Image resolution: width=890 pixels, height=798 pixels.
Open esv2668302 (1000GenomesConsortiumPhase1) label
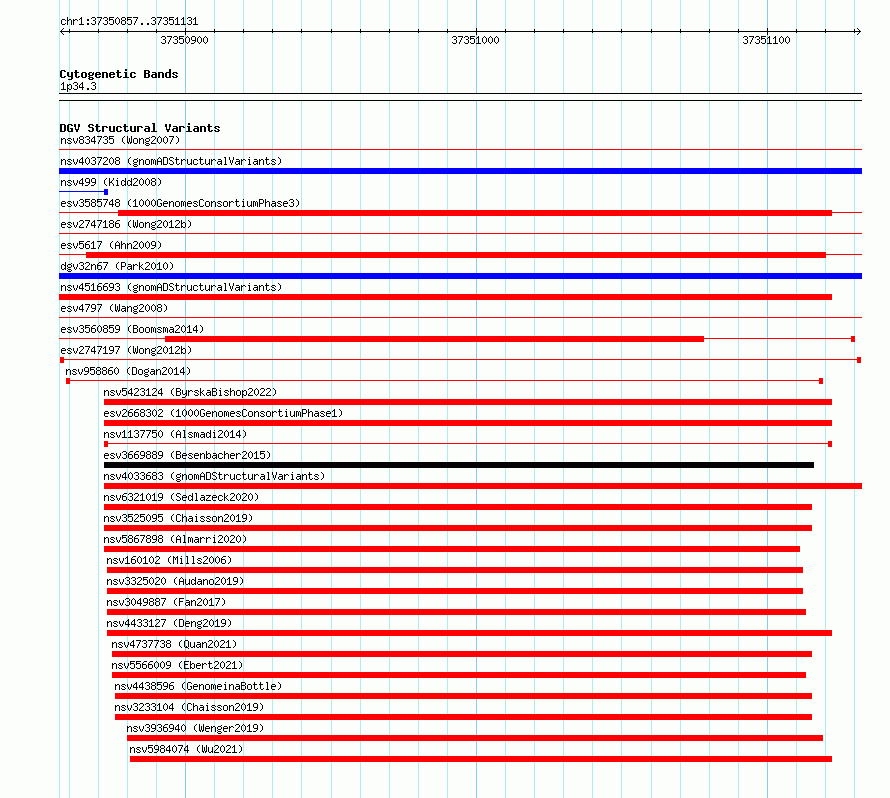pyautogui.click(x=223, y=413)
